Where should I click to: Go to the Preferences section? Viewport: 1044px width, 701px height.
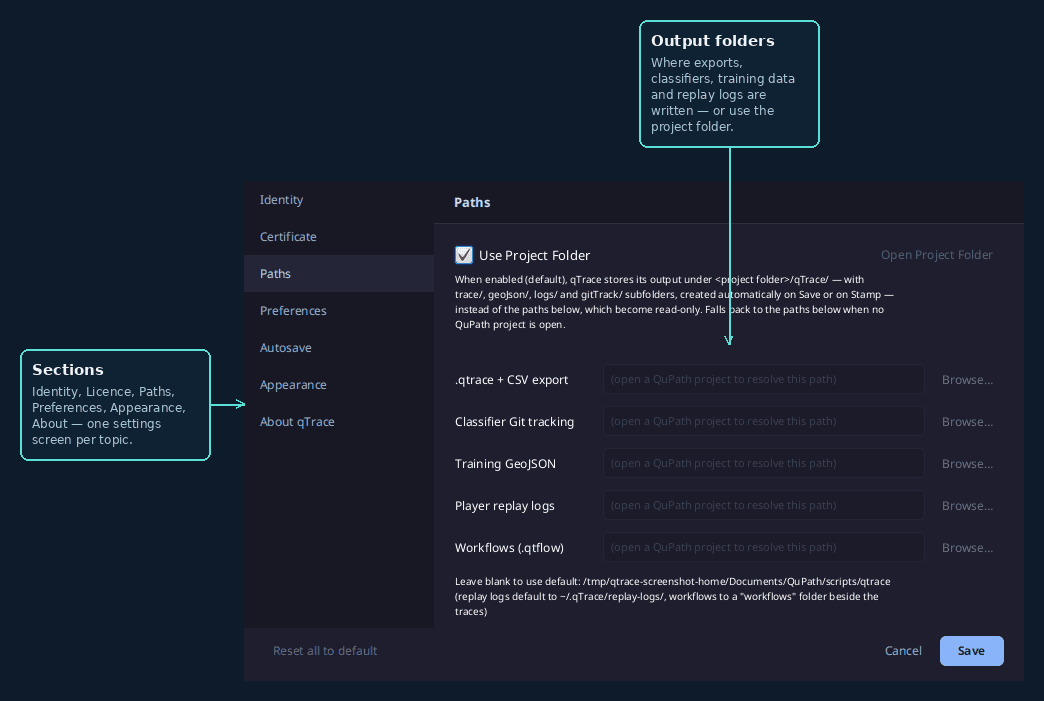(x=339, y=310)
